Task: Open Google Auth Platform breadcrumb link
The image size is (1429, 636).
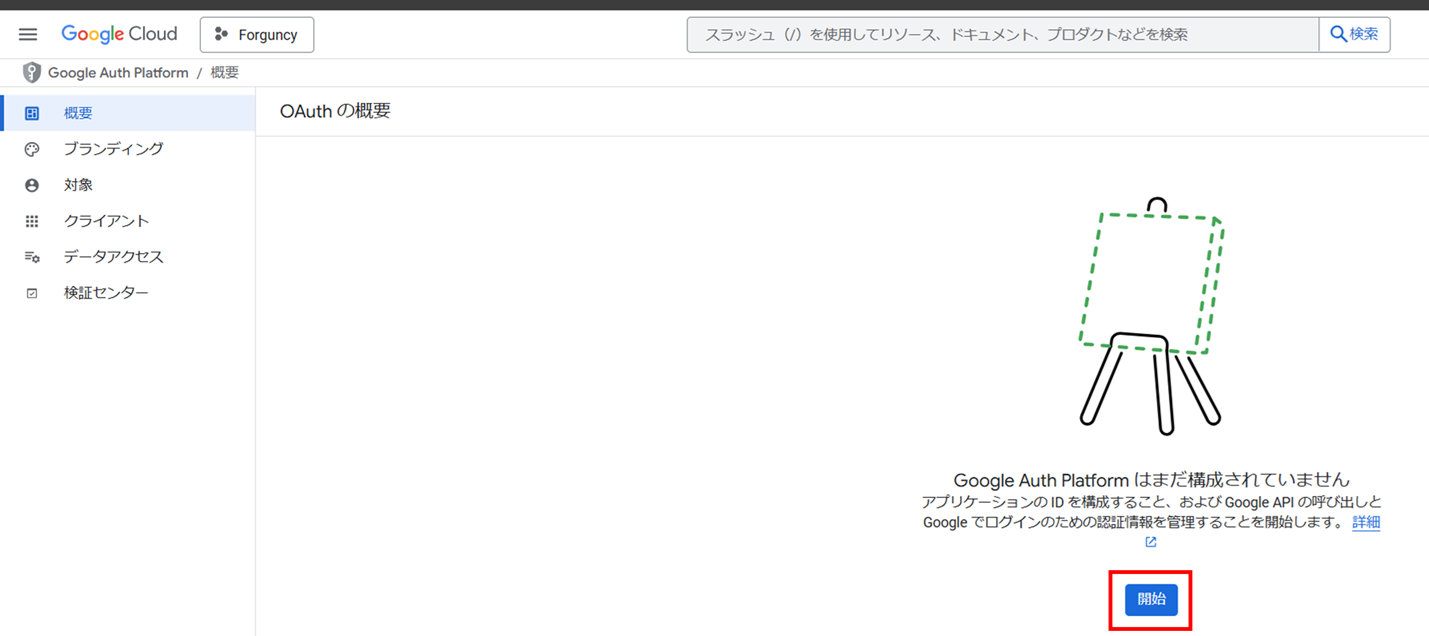Action: [x=118, y=73]
